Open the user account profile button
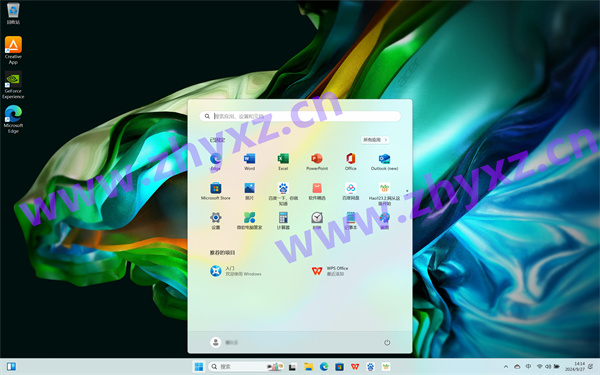The image size is (600, 375). pos(224,342)
